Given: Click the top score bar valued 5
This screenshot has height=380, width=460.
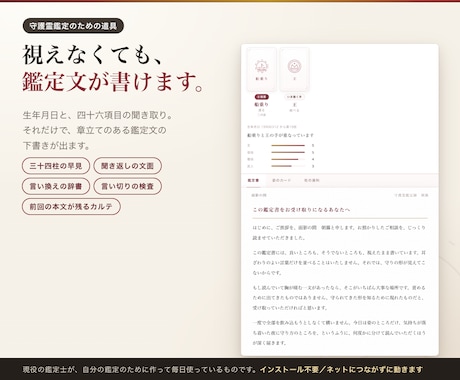Looking at the screenshot, I should (x=288, y=145).
